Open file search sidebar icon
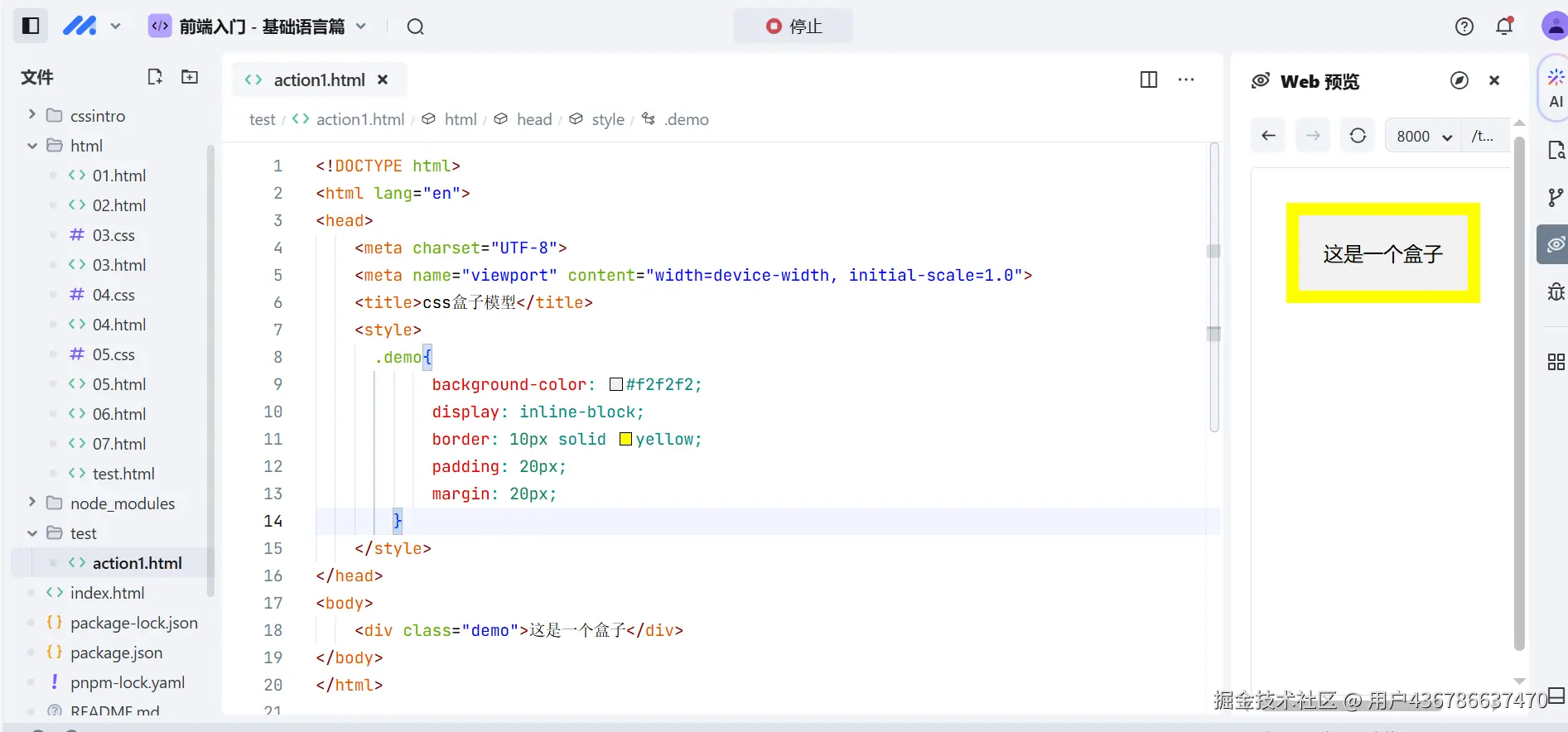This screenshot has height=732, width=1568. coord(1556,151)
